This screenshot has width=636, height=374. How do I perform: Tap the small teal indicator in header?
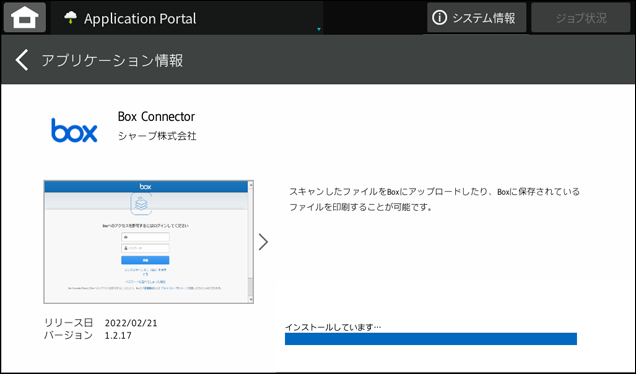319,29
